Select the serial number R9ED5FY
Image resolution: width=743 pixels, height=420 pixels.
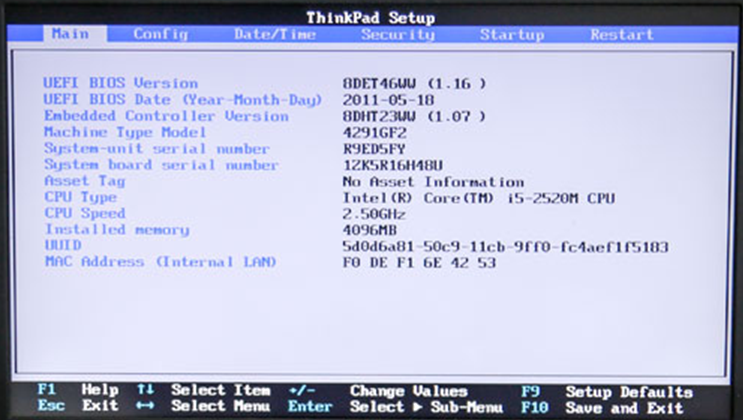pyautogui.click(x=374, y=149)
